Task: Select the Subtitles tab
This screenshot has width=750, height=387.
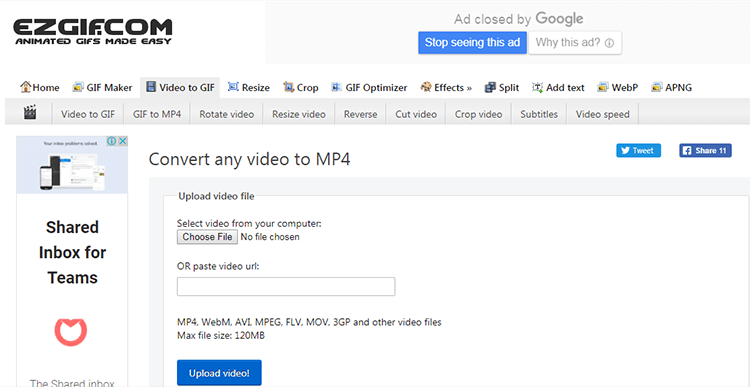Action: point(539,114)
